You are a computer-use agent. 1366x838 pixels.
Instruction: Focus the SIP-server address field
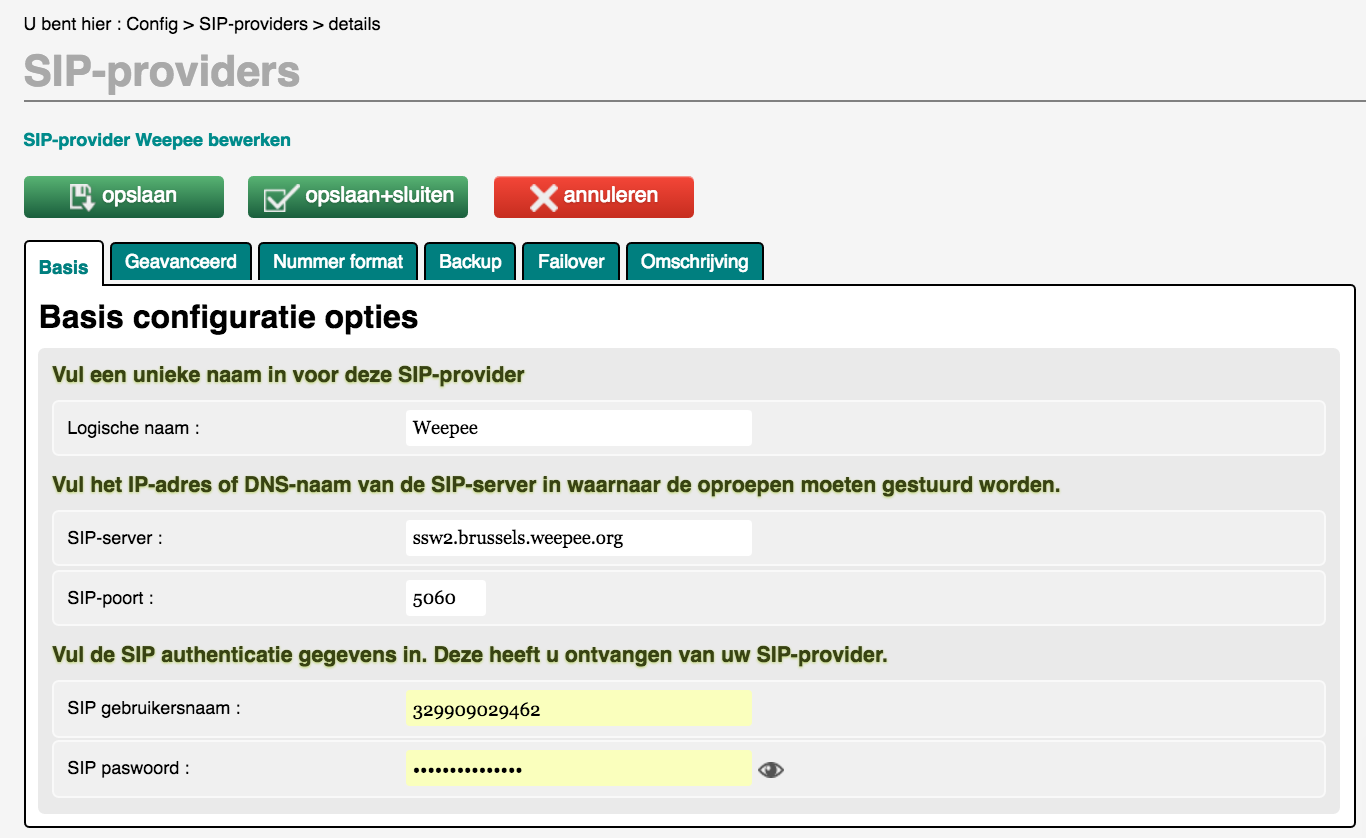pyautogui.click(x=578, y=538)
